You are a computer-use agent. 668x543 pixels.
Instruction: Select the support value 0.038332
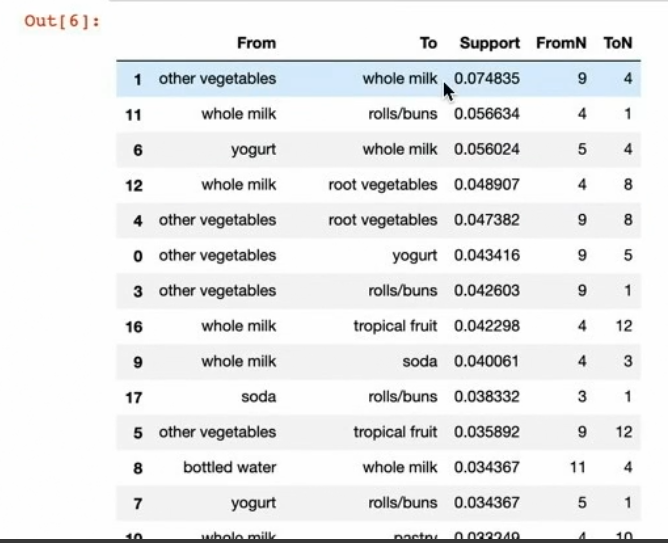click(x=487, y=397)
